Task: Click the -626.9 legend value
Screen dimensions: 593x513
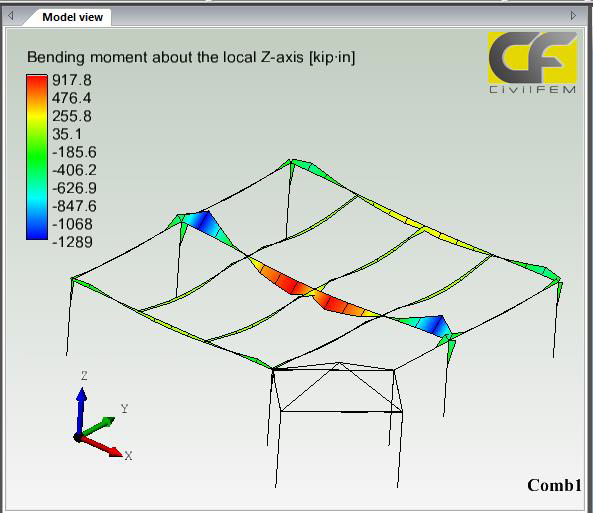Action: point(74,188)
